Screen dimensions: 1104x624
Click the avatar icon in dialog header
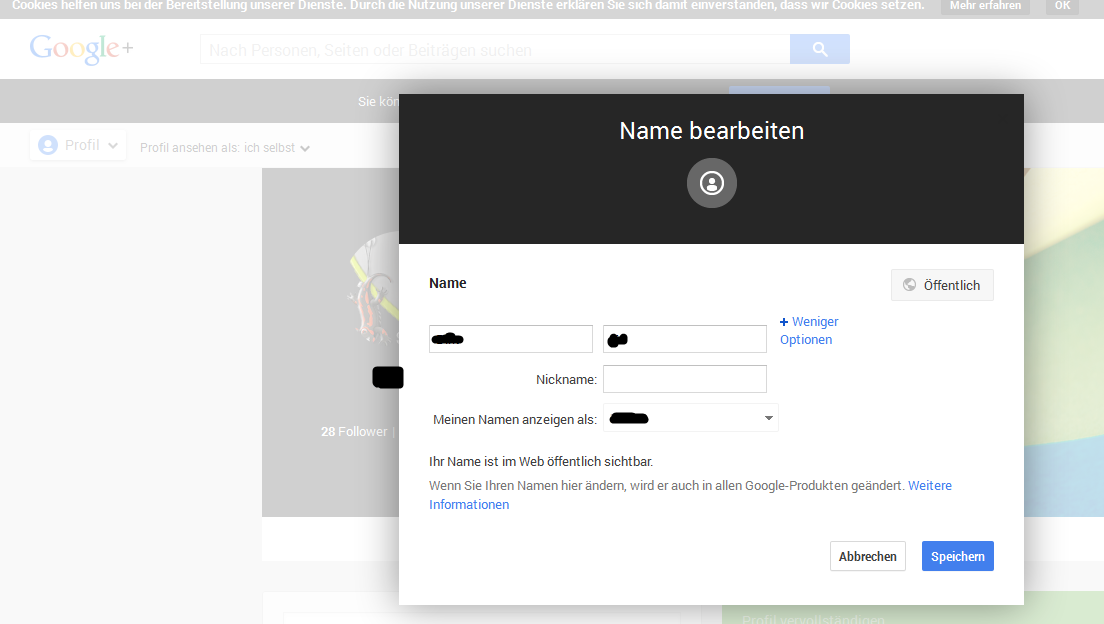(x=711, y=183)
